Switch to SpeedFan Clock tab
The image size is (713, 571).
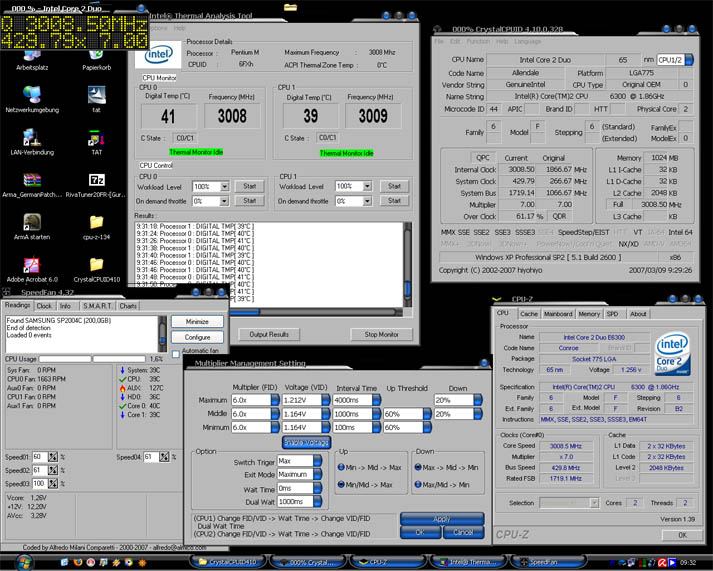click(x=44, y=306)
